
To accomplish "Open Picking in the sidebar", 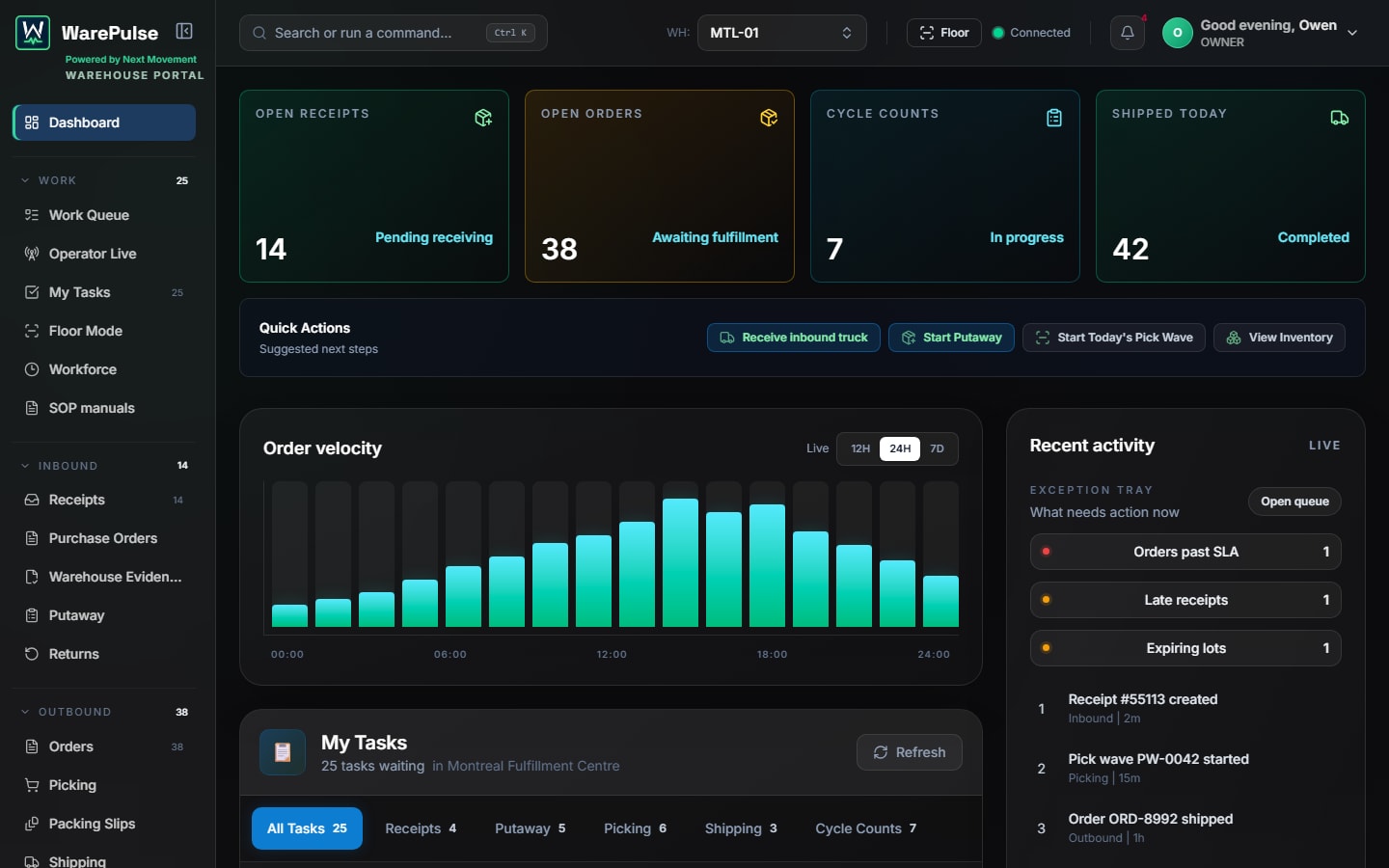I will tap(104, 785).
